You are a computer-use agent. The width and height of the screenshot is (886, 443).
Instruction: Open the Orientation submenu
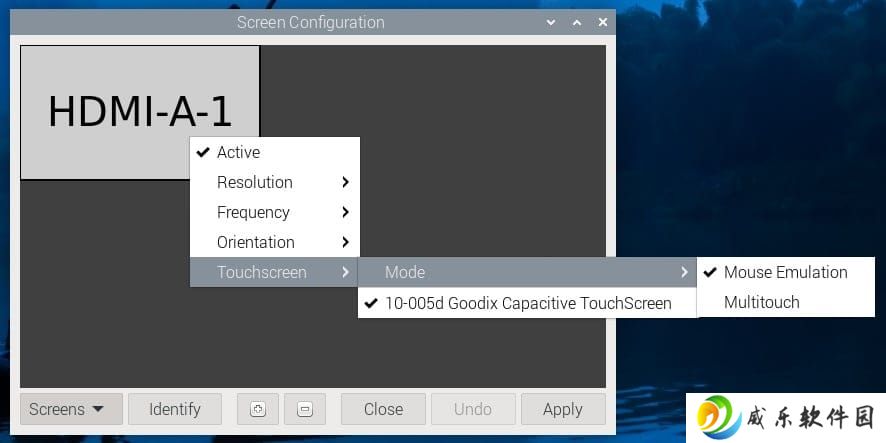(x=275, y=242)
